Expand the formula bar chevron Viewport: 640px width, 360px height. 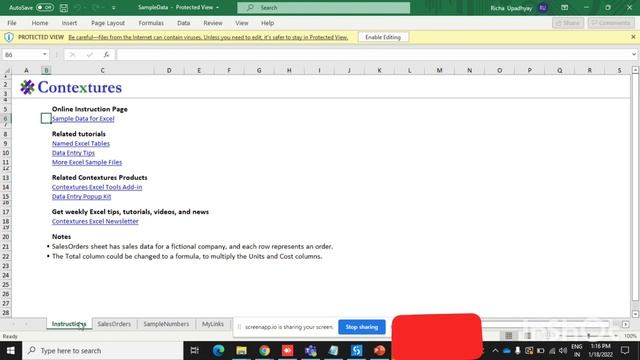633,54
